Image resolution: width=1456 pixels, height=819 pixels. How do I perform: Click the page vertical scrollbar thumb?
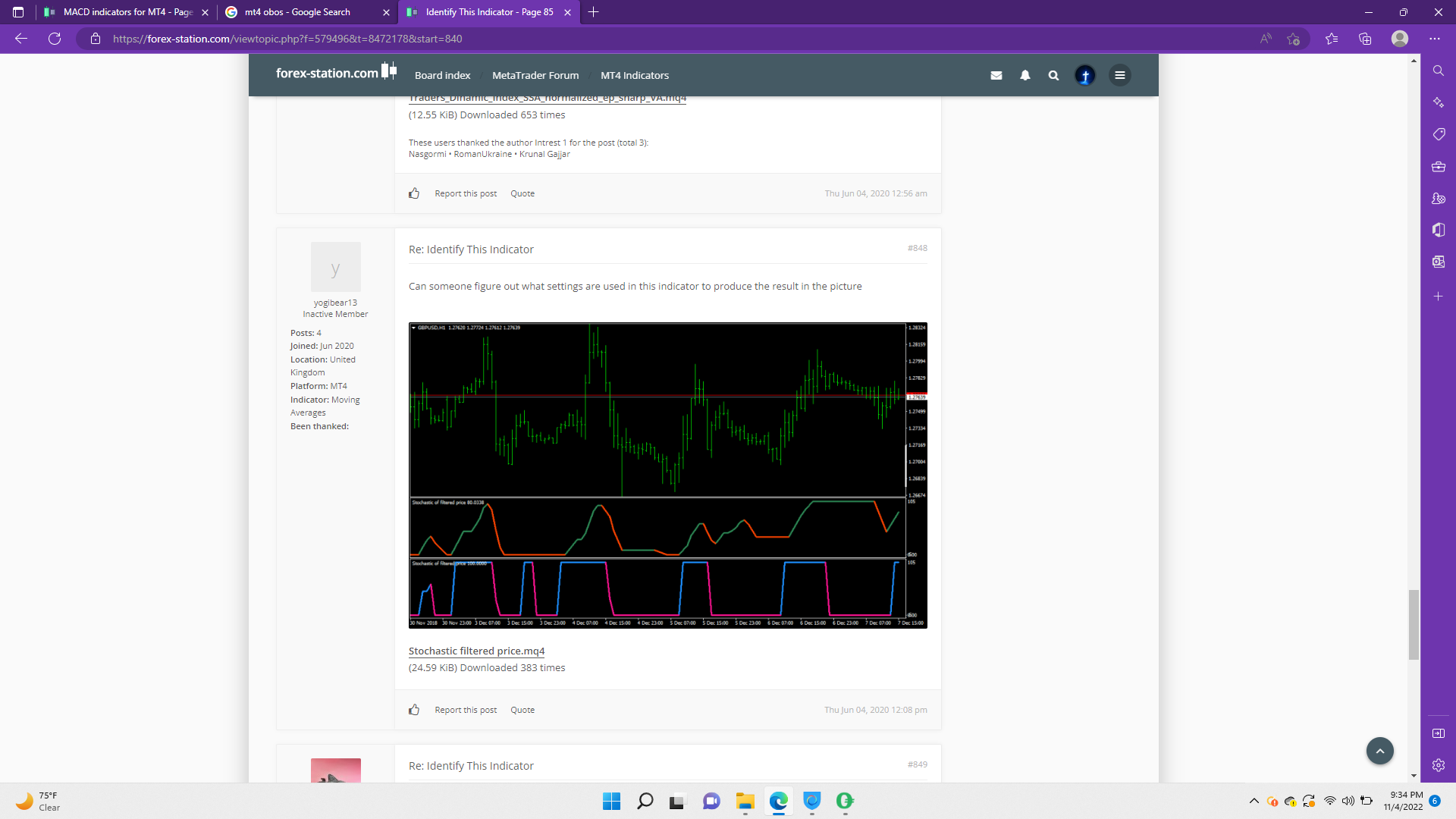(1414, 624)
